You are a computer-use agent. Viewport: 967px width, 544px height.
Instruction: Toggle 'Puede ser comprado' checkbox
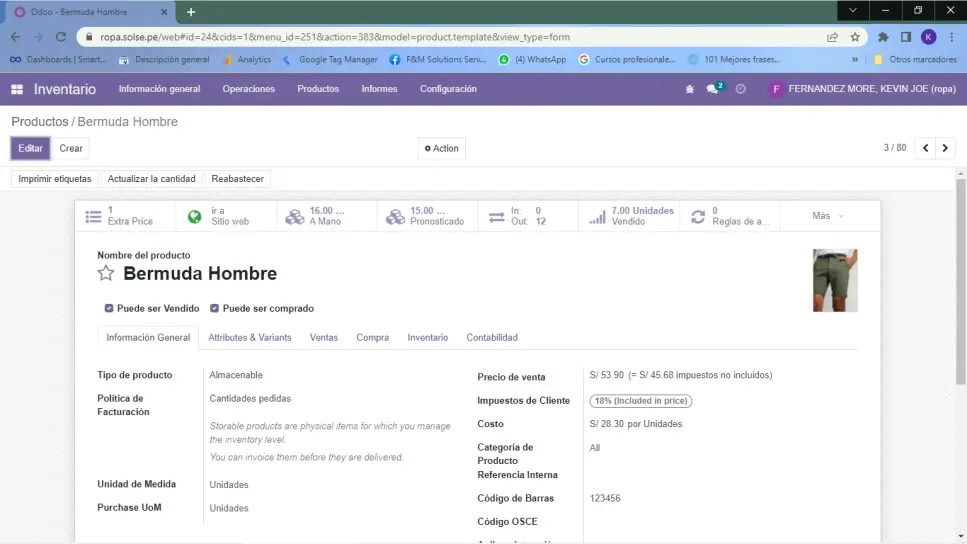point(215,309)
